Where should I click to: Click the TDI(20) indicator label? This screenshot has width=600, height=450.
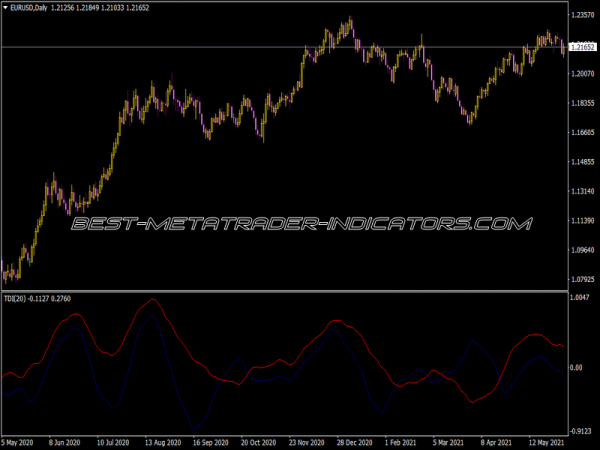pos(18,297)
